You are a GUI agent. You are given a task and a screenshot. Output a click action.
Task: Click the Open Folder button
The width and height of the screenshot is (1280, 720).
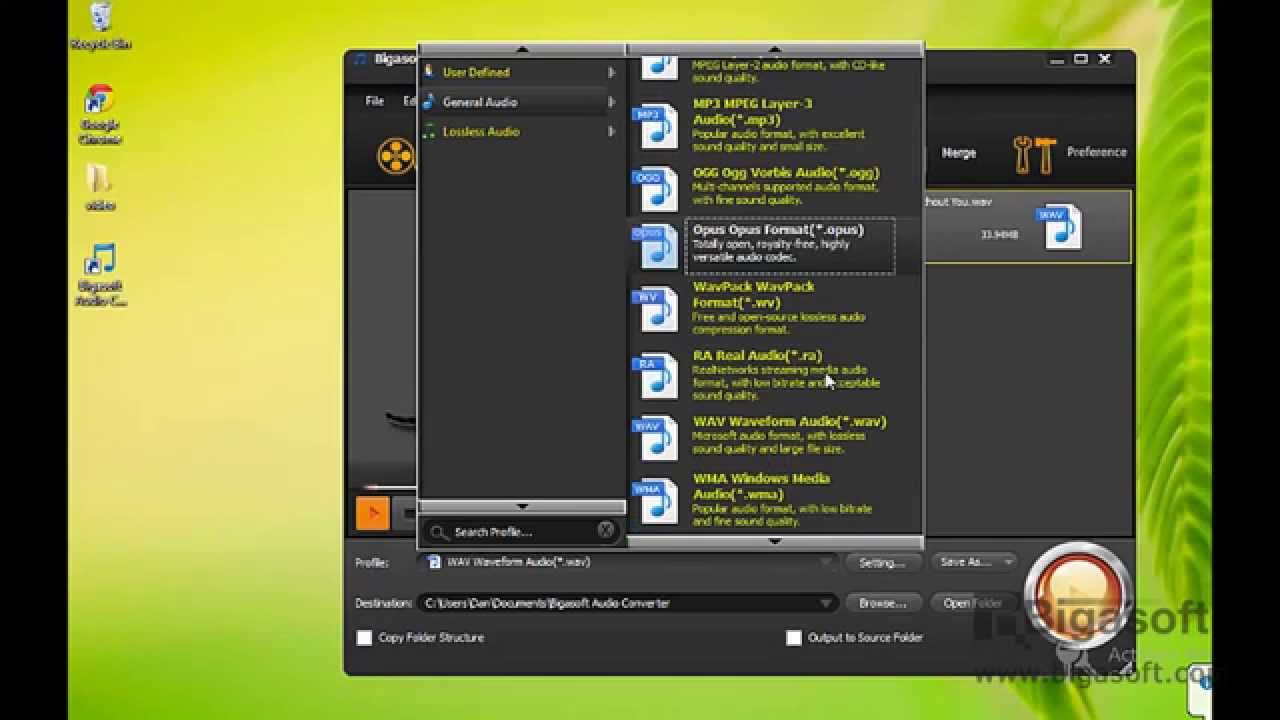coord(973,603)
